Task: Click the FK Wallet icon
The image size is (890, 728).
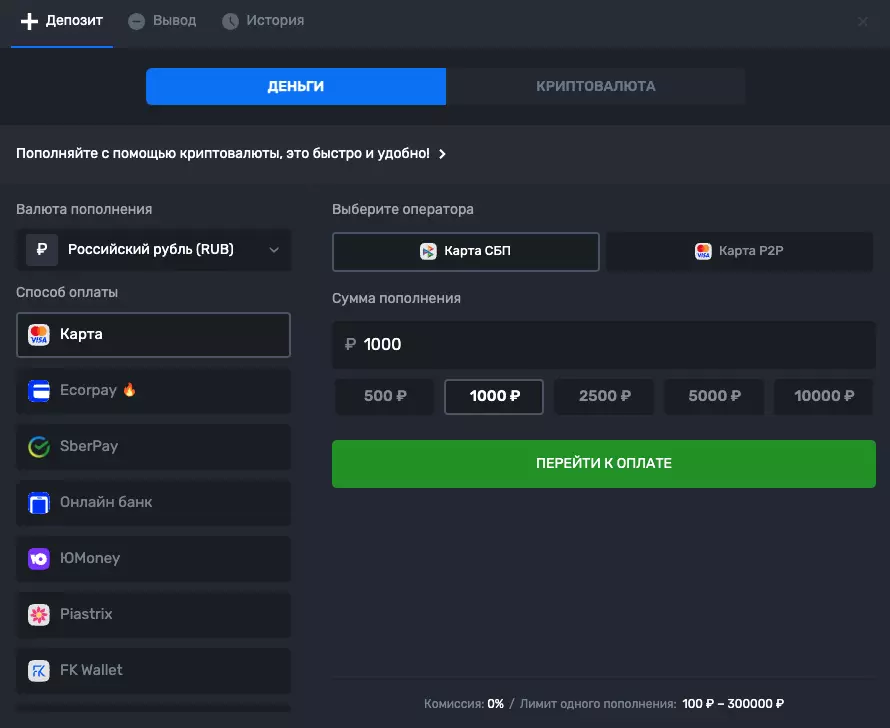Action: pyautogui.click(x=39, y=670)
